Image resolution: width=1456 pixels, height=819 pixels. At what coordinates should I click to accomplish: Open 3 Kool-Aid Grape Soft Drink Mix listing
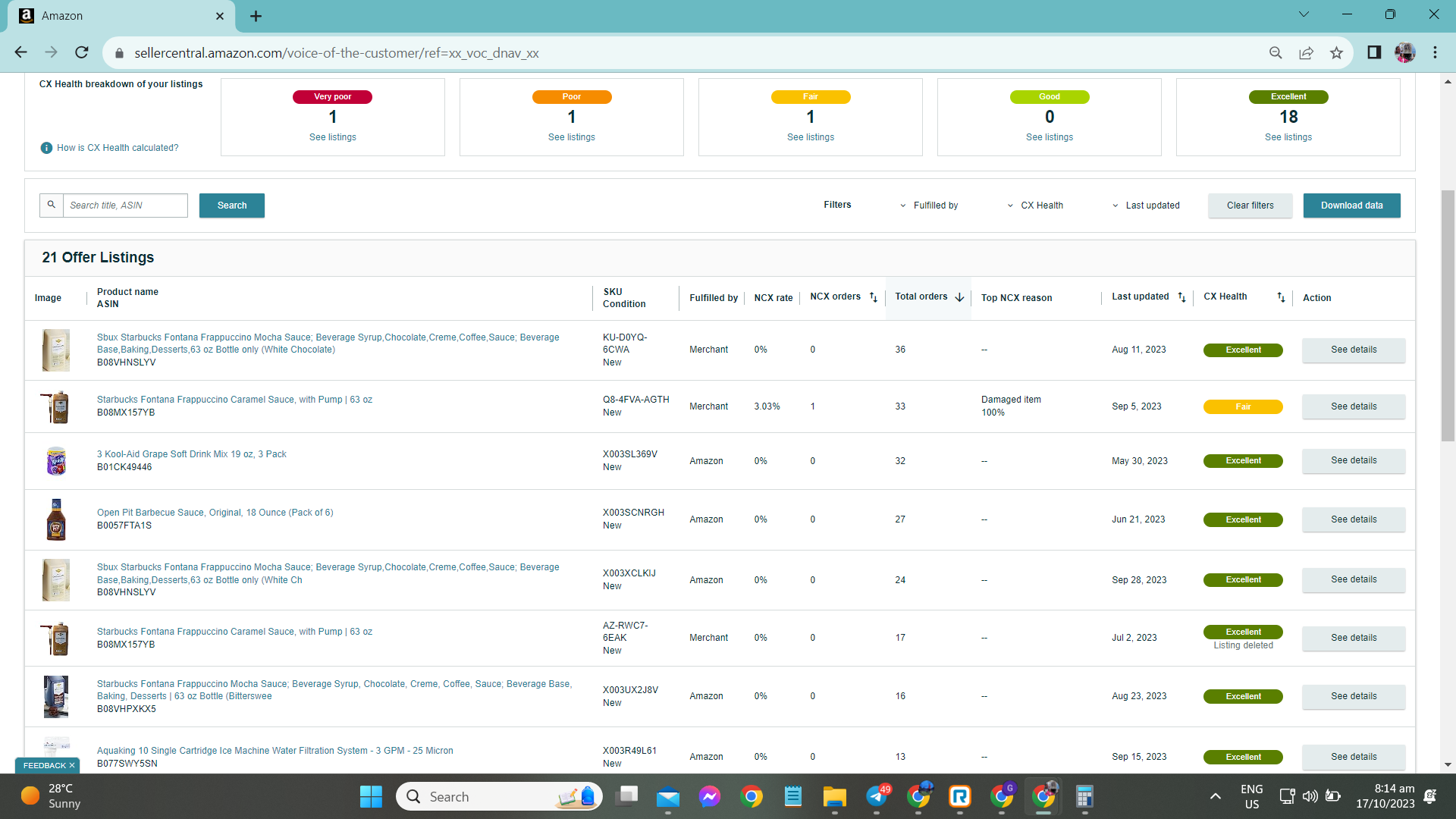pos(192,454)
